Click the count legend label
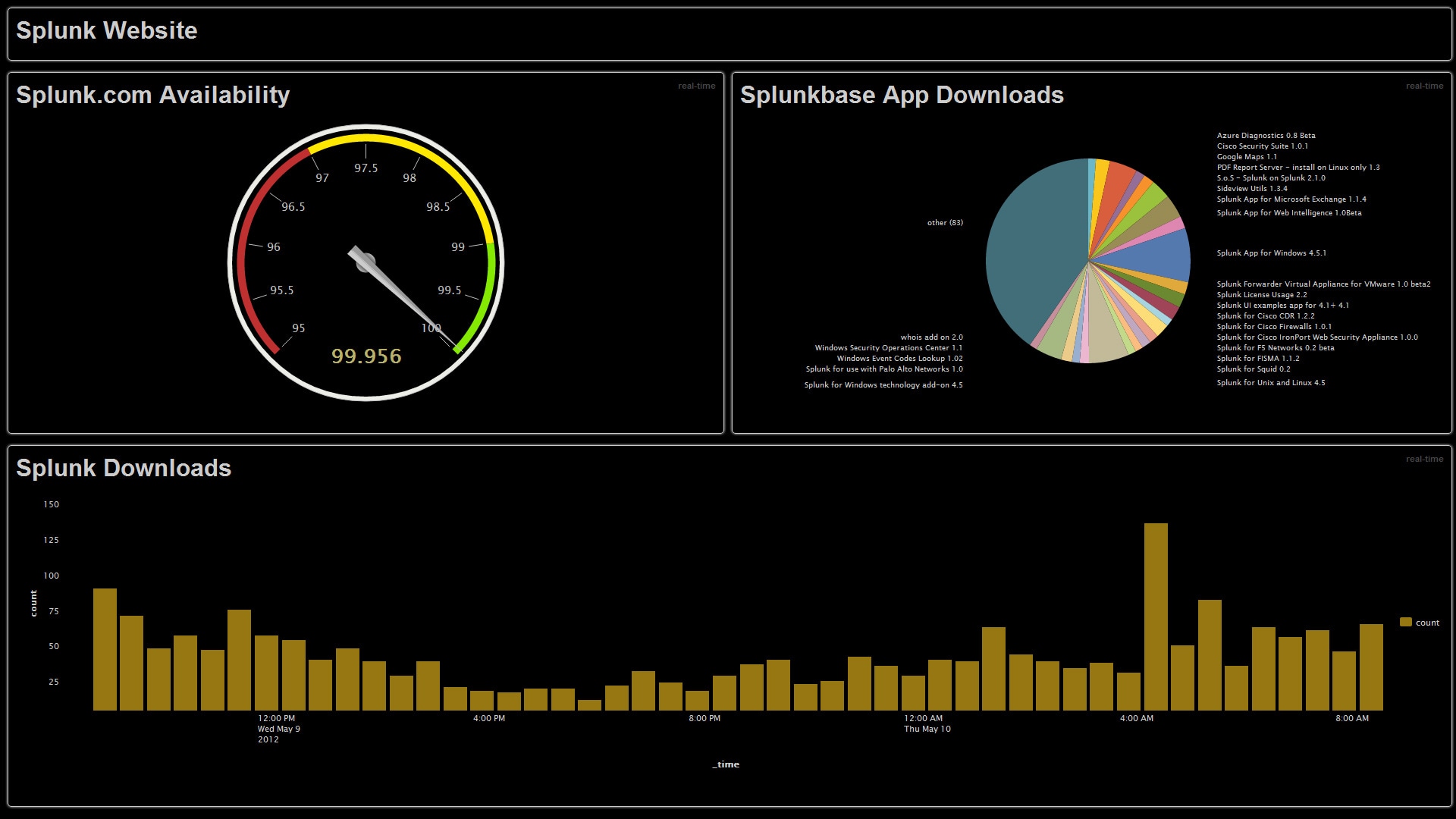The image size is (1456, 819). [1427, 623]
